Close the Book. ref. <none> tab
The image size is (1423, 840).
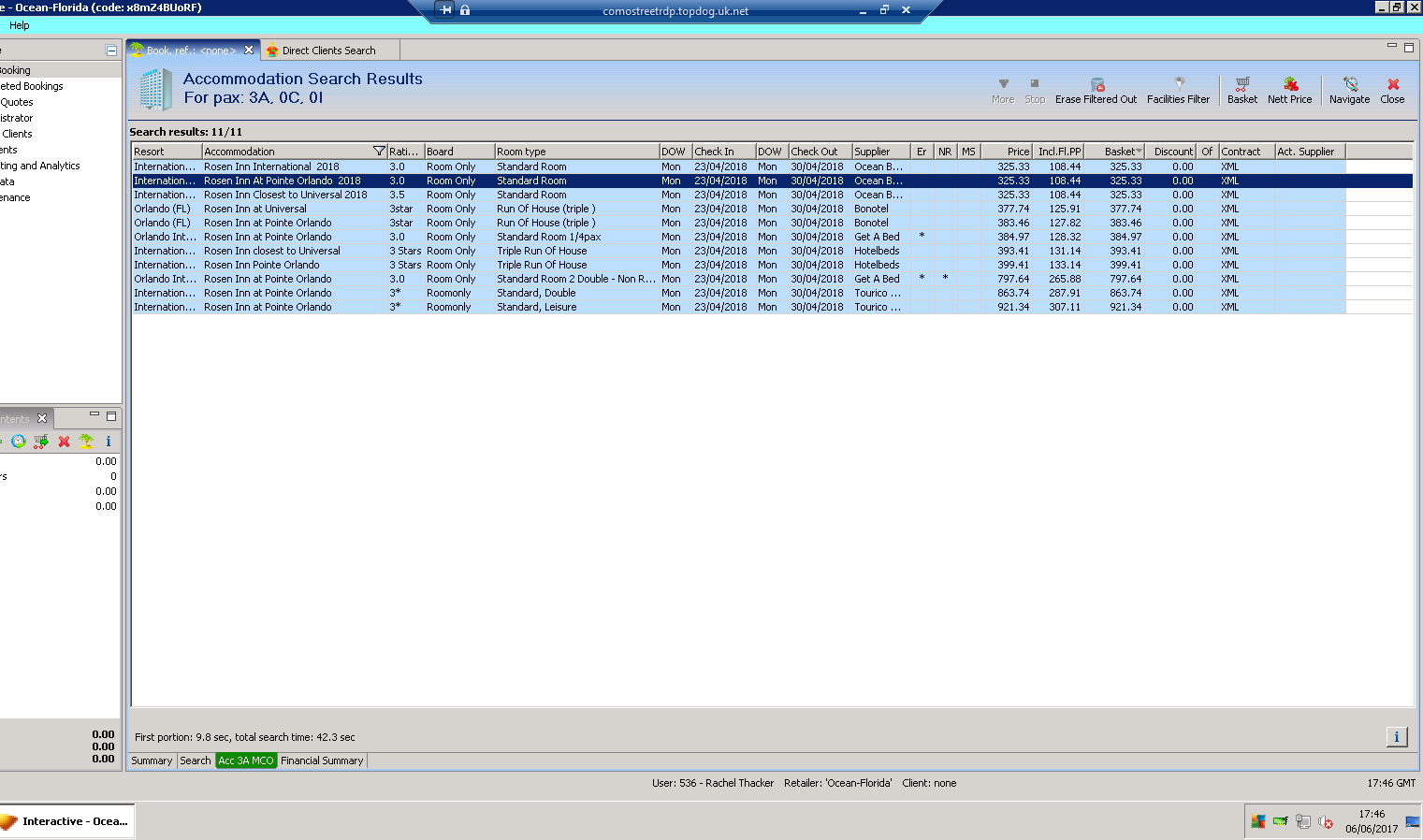[249, 51]
